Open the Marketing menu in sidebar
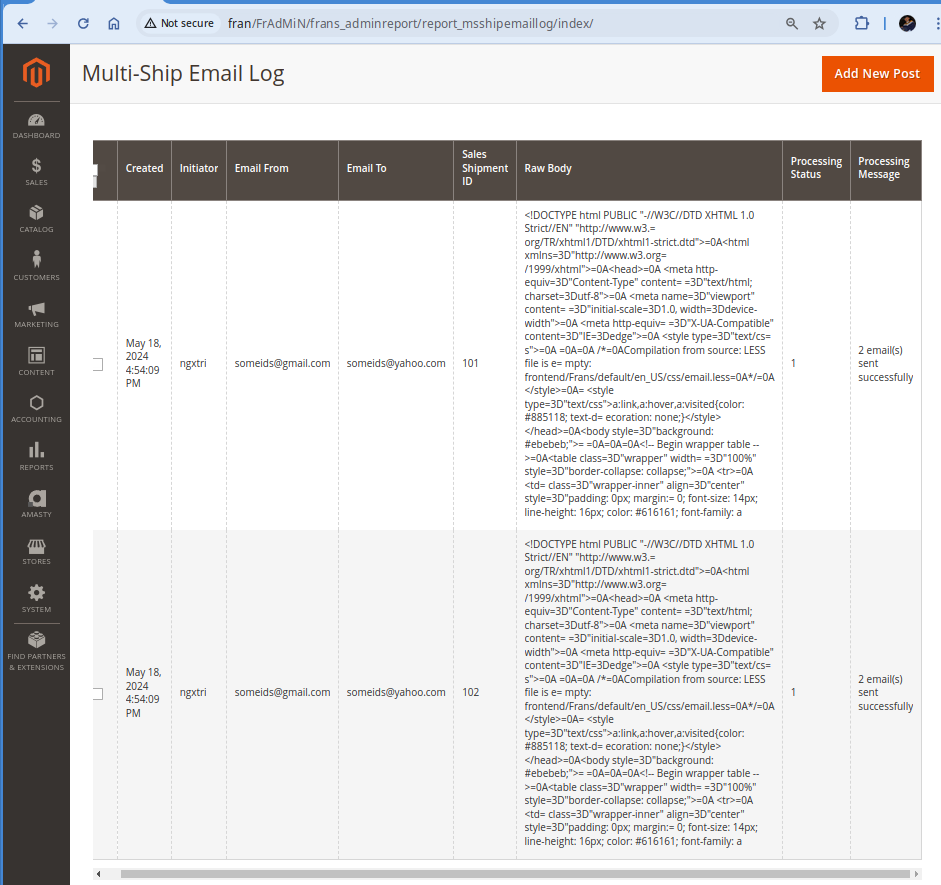 pyautogui.click(x=36, y=314)
